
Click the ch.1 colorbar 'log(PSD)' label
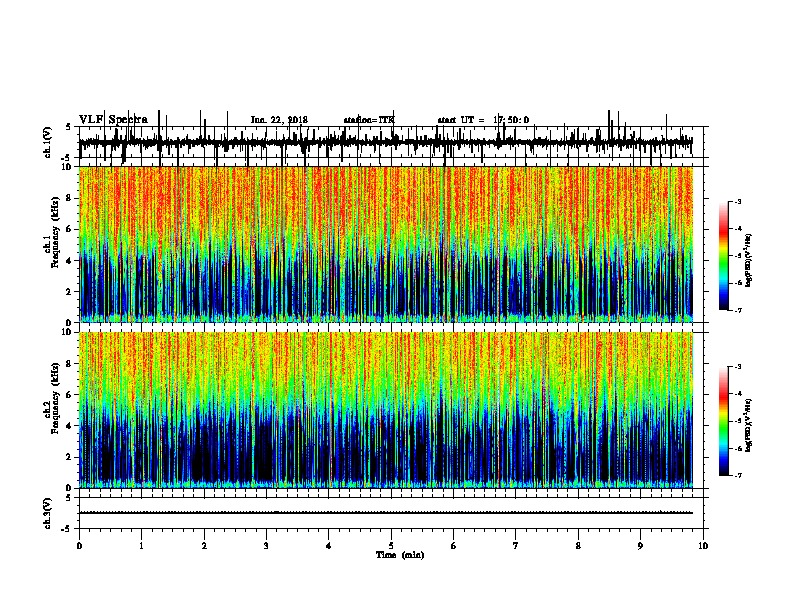click(749, 261)
